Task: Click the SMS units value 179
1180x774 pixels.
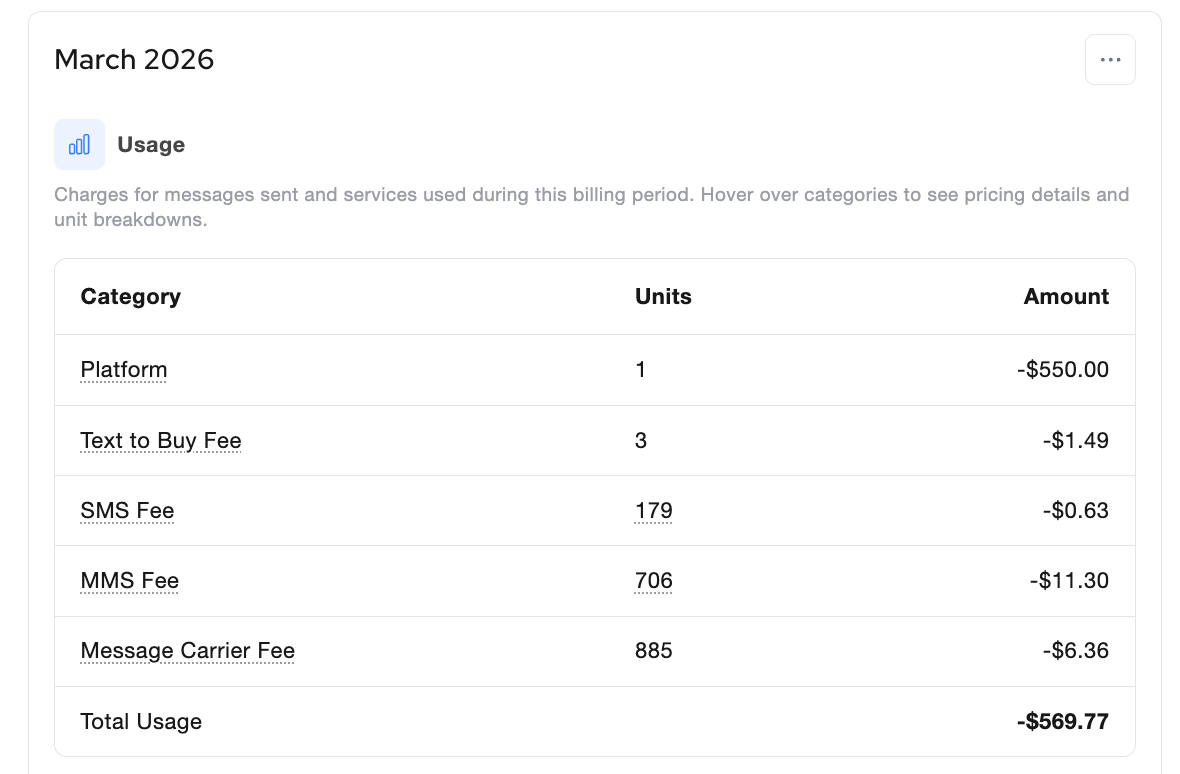Action: tap(653, 511)
